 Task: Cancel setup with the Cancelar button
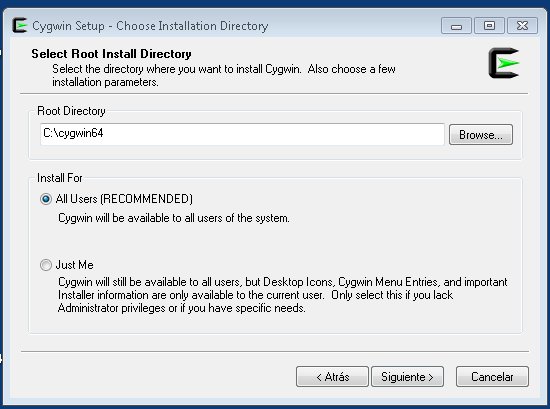492,377
